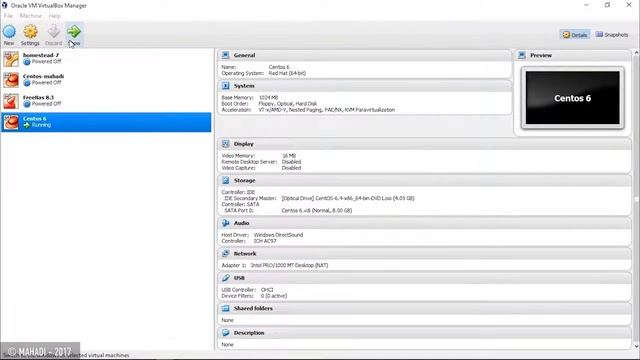Screen dimensions: 640x360
Task: Open the Help menu
Action: [x=54, y=16]
